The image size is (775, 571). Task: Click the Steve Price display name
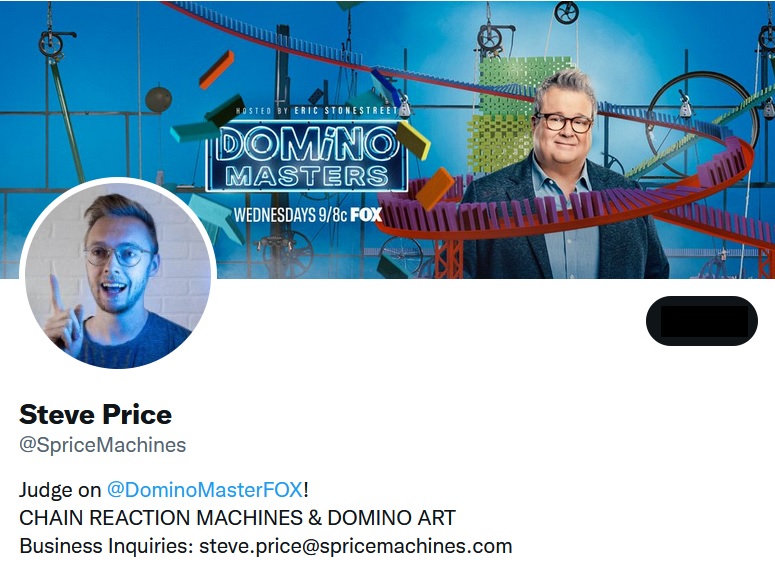click(x=95, y=414)
